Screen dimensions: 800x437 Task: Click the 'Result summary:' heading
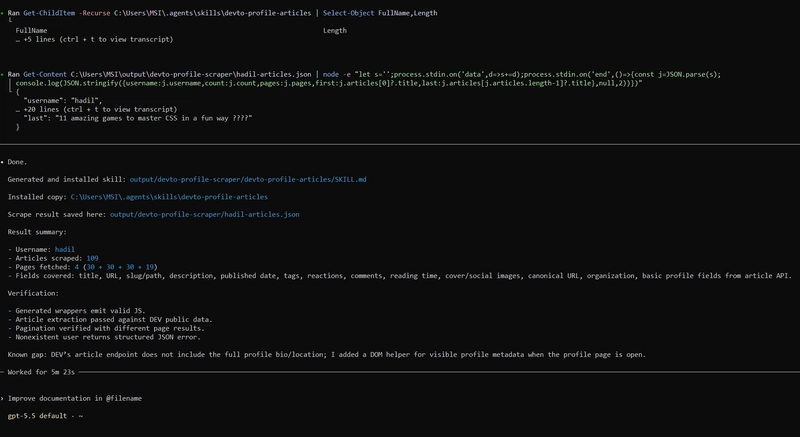point(37,232)
